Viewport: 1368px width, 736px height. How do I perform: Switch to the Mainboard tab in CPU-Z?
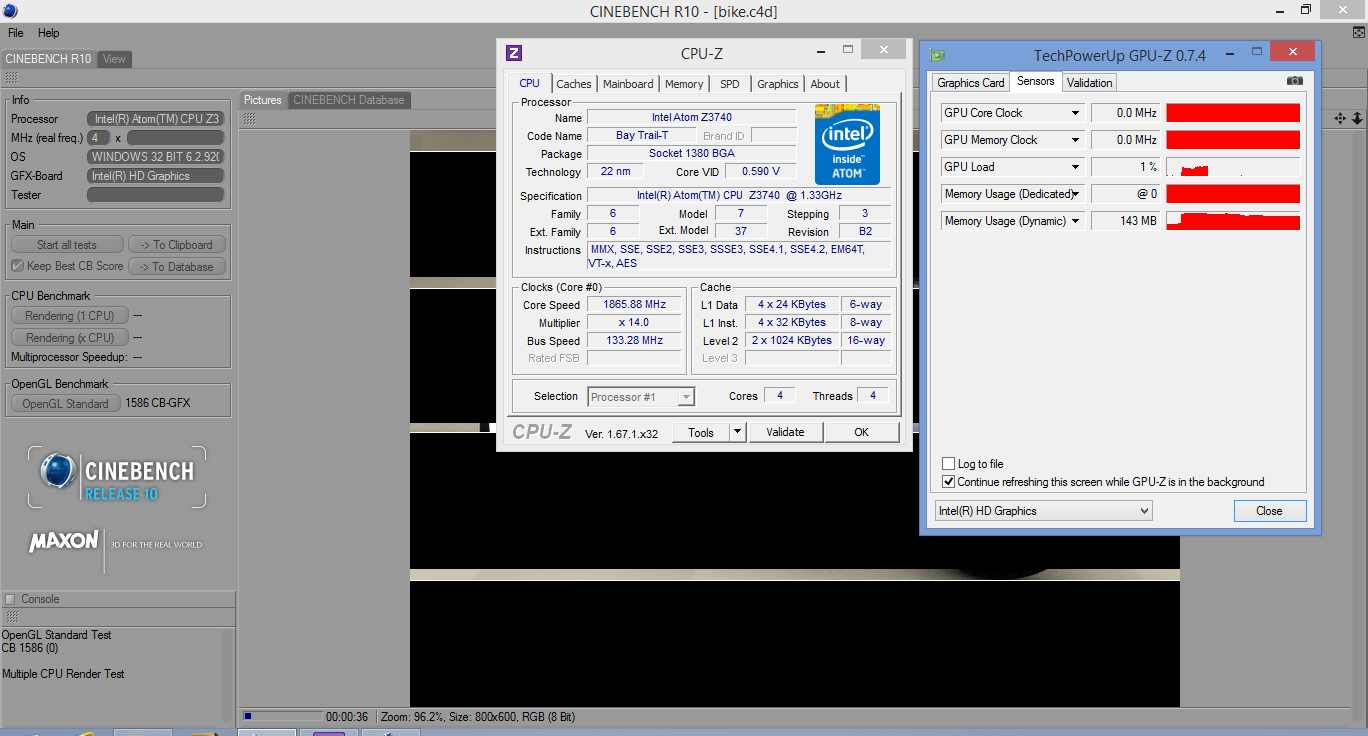click(628, 84)
